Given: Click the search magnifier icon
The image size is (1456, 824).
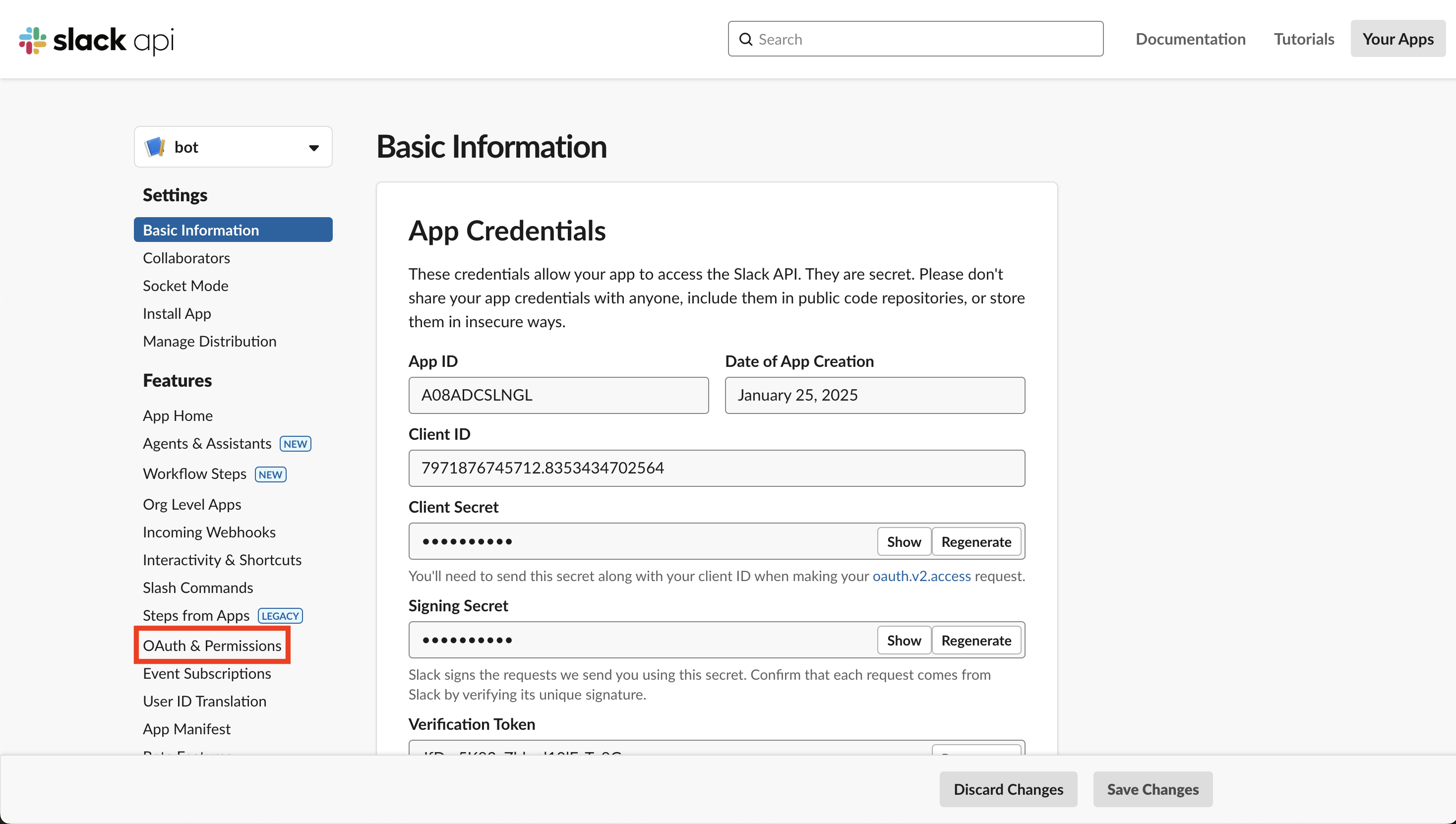Looking at the screenshot, I should 745,39.
